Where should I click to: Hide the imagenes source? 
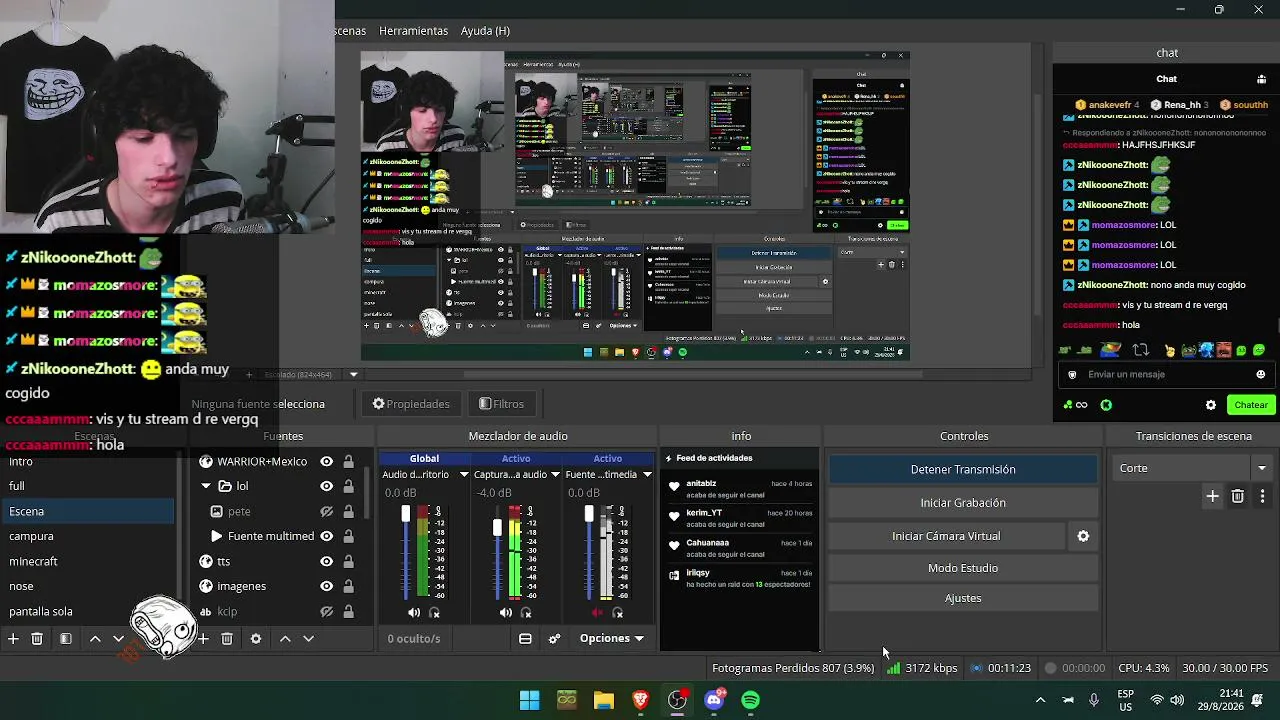point(326,586)
